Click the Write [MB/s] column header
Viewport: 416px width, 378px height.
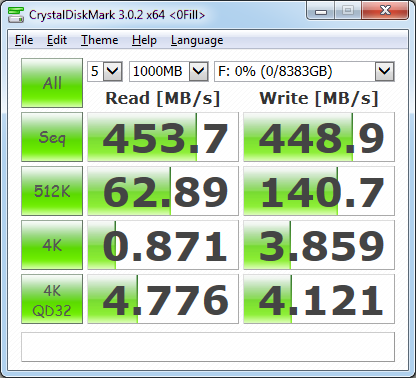click(319, 99)
